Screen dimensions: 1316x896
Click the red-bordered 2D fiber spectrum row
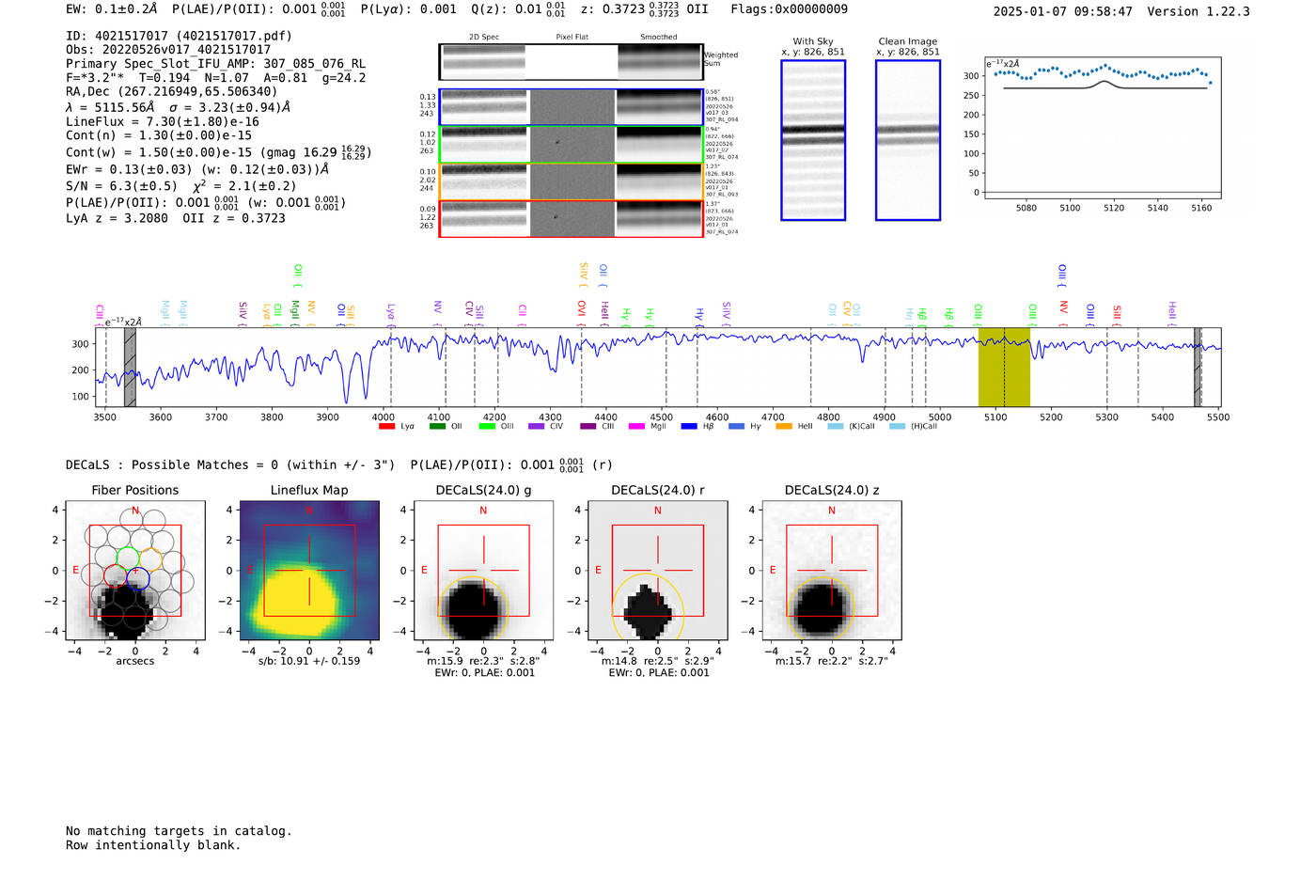coord(571,219)
